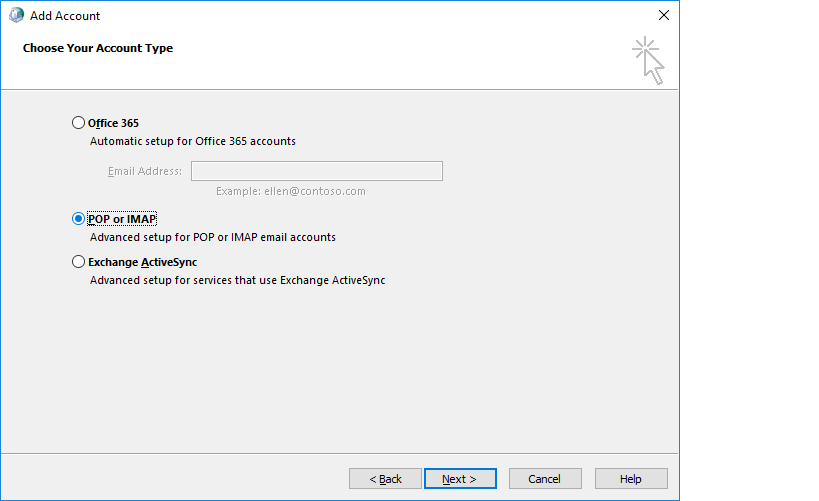
Task: Click the bold "Office 365" label text
Action: click(113, 123)
